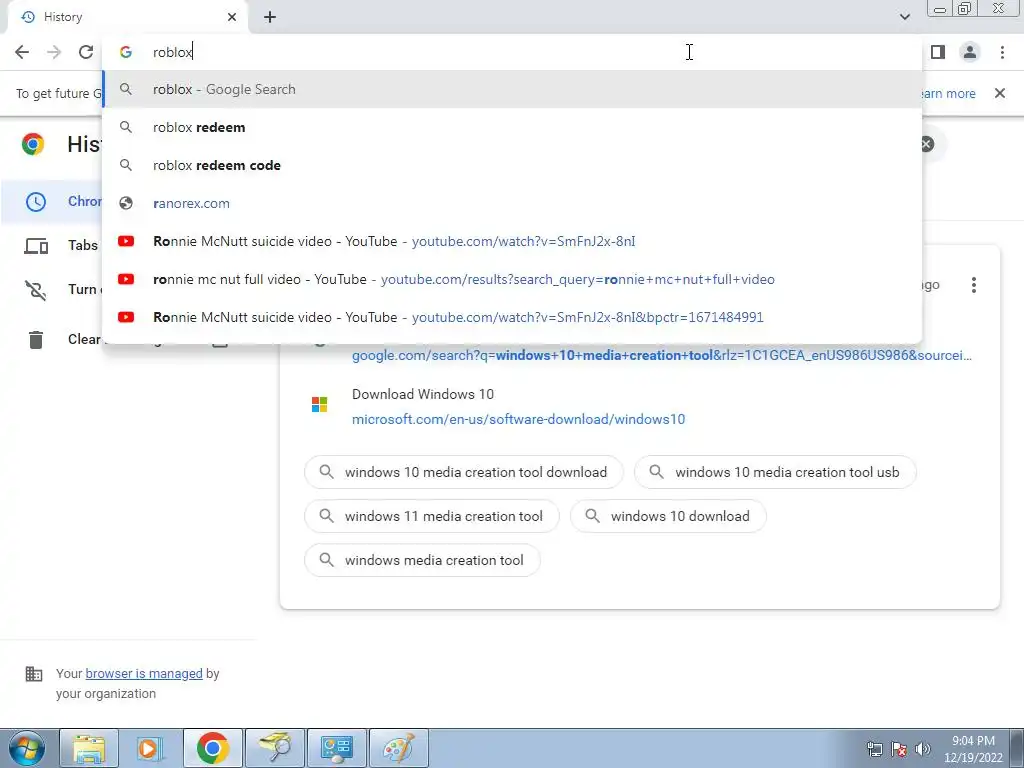Launch Windows Media Player from taskbar
This screenshot has width=1024, height=768.
[x=150, y=748]
